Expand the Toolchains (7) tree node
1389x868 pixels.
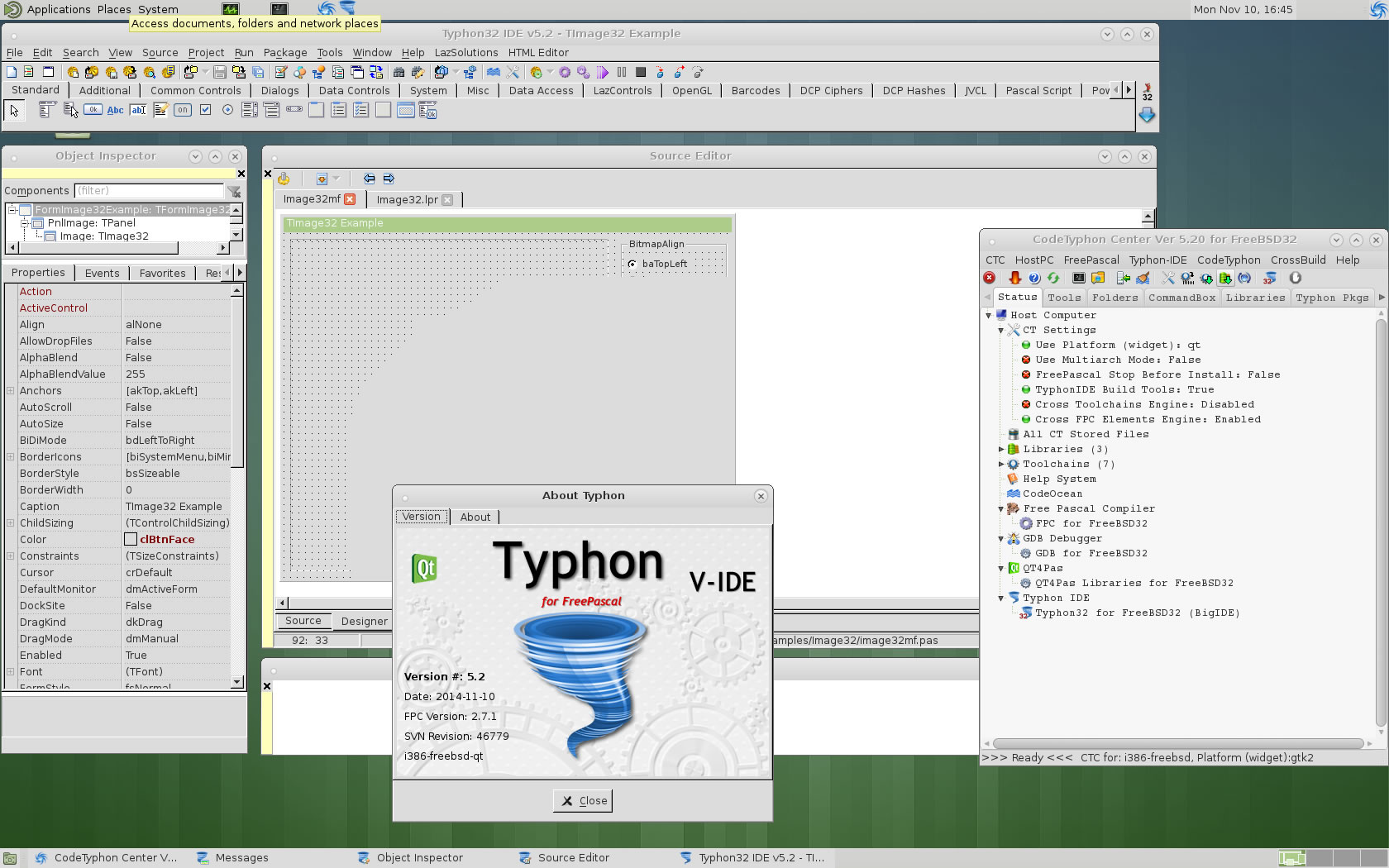point(1001,465)
